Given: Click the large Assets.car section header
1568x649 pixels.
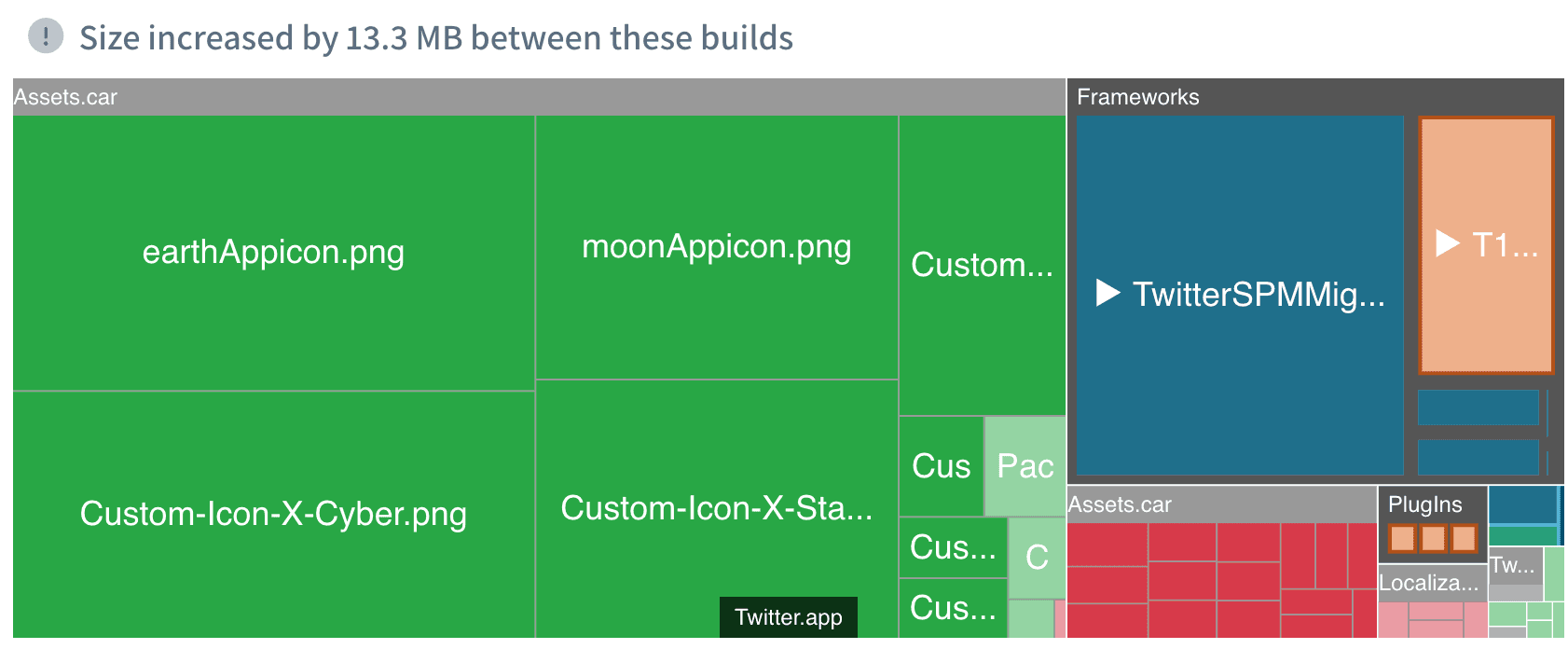Looking at the screenshot, I should click(65, 96).
